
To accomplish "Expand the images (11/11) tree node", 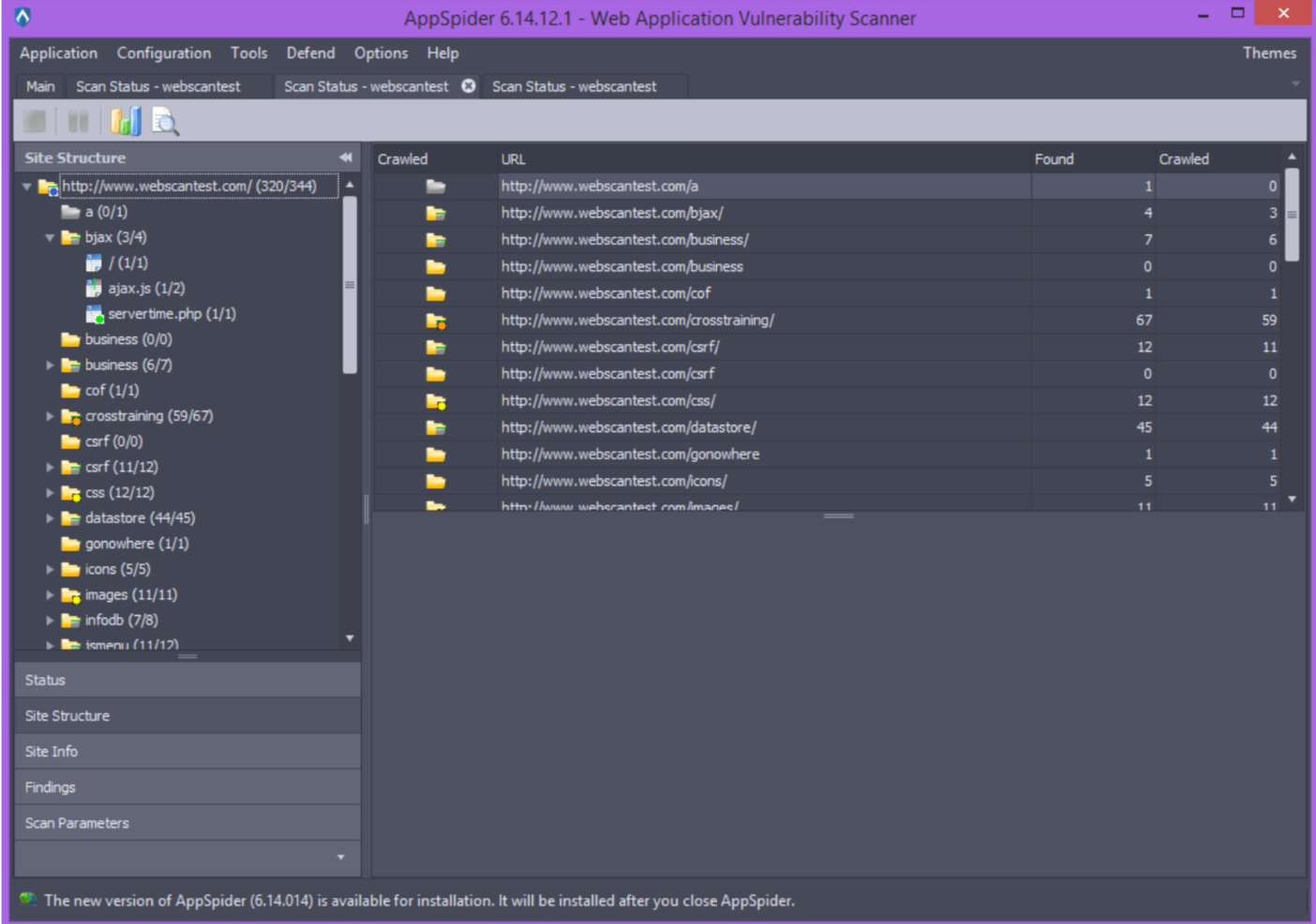I will (x=50, y=594).
